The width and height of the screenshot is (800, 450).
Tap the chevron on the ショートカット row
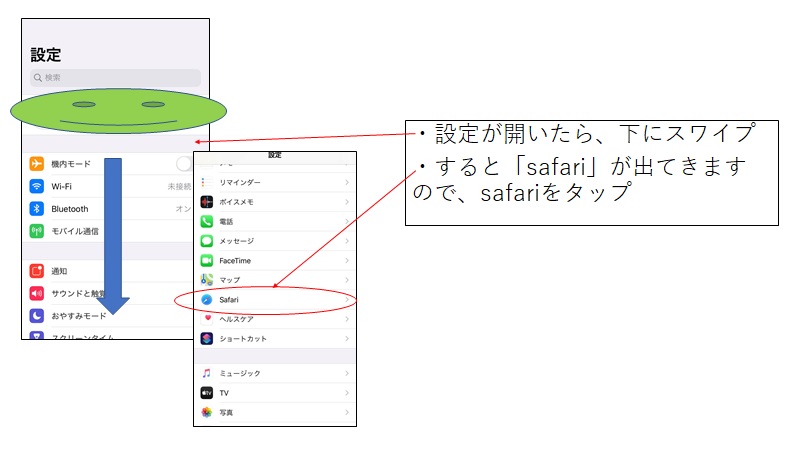[x=347, y=339]
